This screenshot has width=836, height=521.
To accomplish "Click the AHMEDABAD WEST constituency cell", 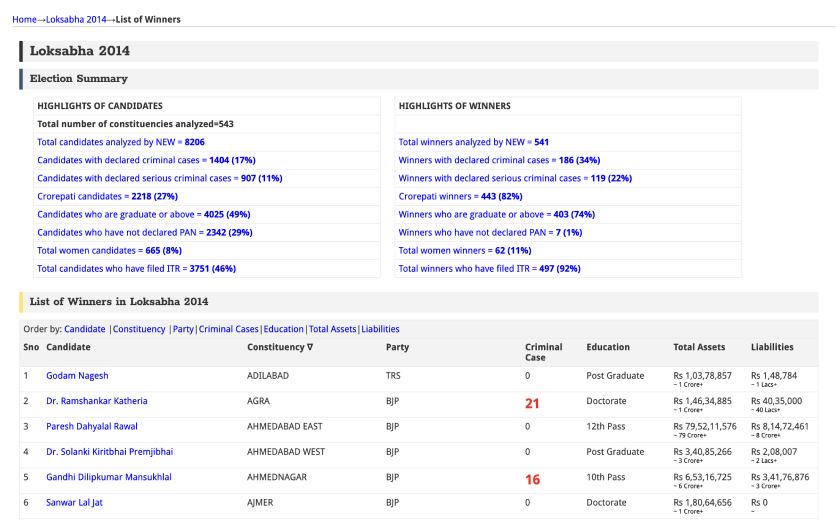I will [286, 452].
